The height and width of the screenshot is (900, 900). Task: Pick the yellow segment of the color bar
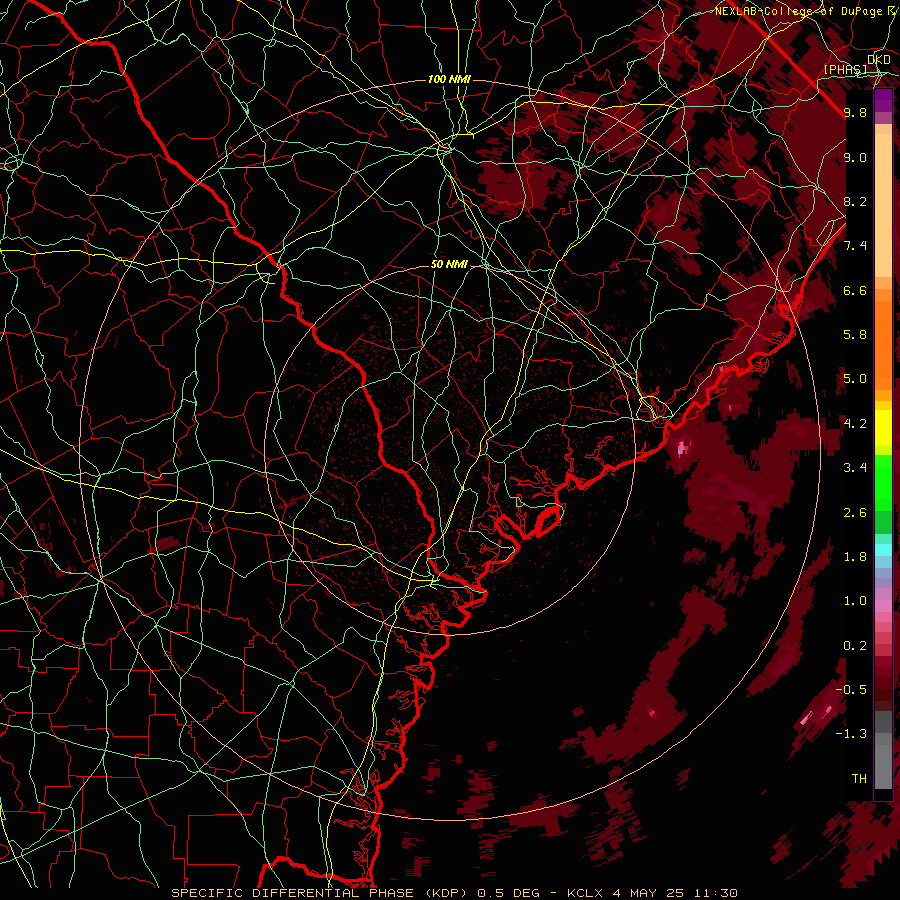click(x=883, y=428)
